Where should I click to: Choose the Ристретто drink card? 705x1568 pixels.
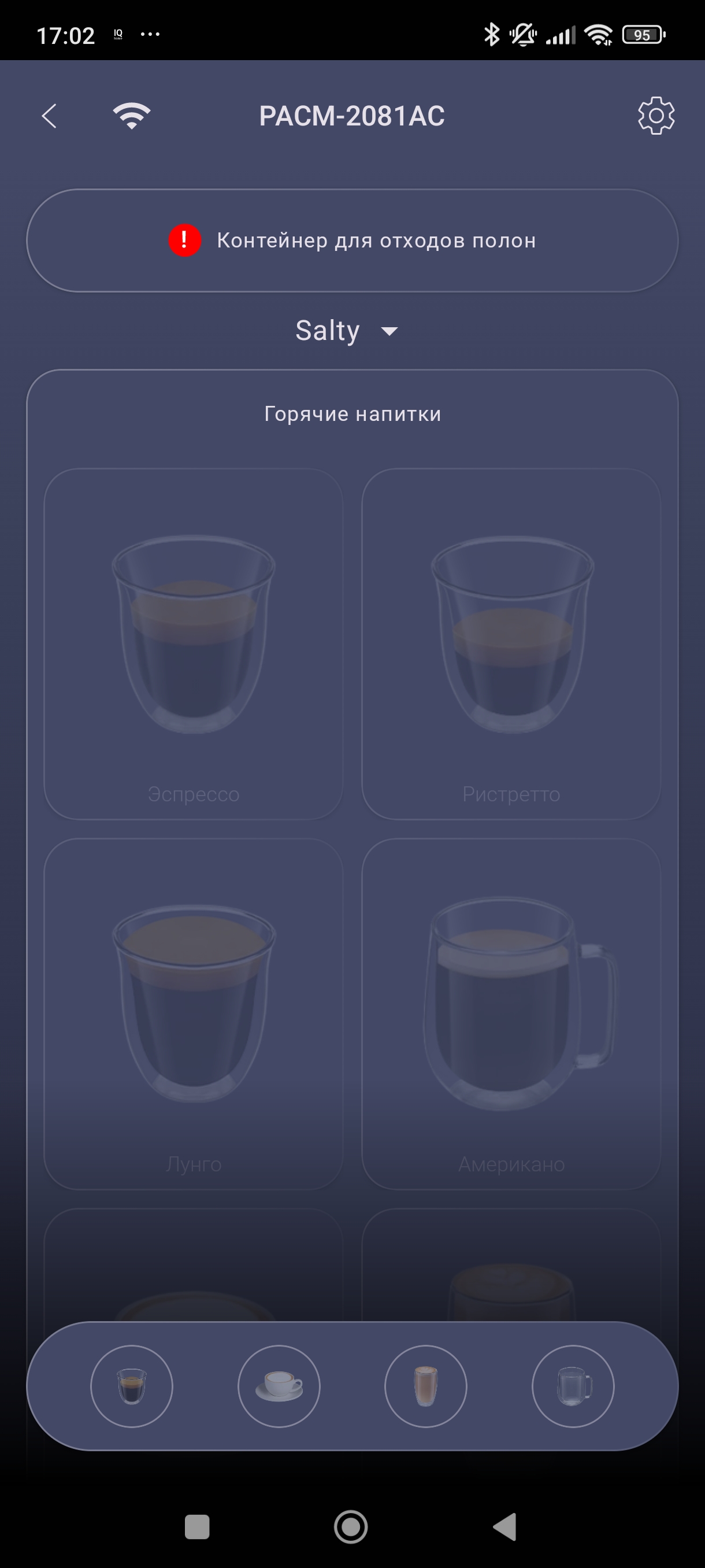511,644
